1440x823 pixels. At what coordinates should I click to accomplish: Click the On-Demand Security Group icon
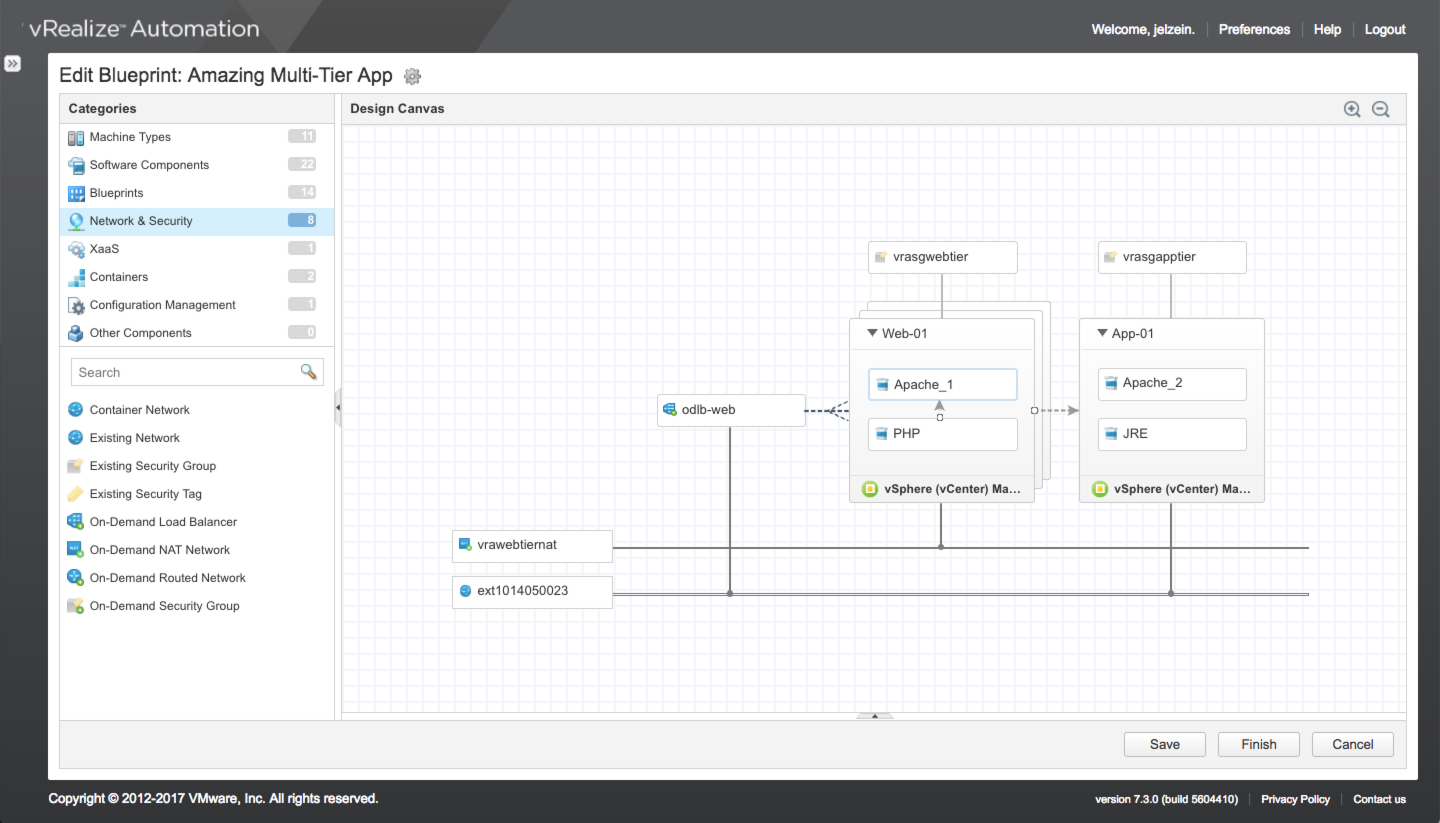75,606
